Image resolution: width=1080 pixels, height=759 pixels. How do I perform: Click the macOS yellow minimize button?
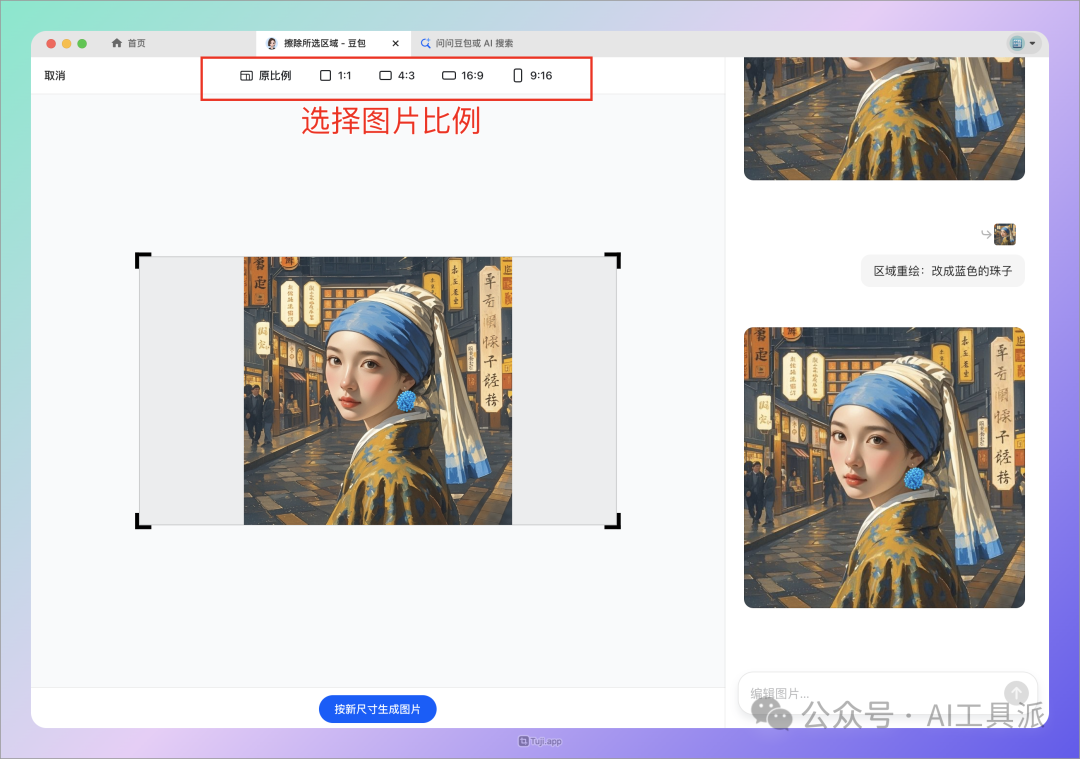click(x=67, y=43)
